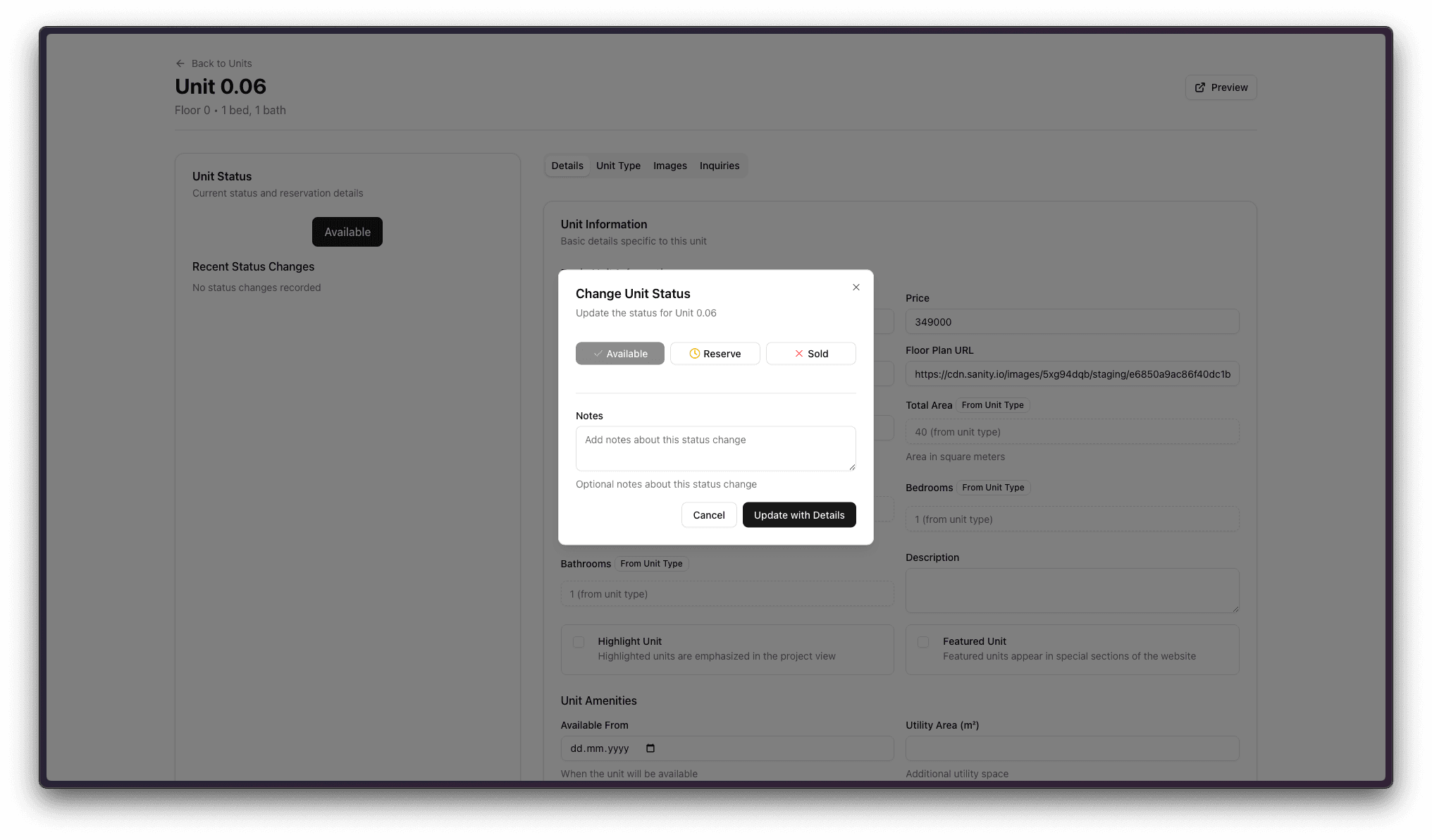Select the Details tab
1432x840 pixels.
(567, 166)
